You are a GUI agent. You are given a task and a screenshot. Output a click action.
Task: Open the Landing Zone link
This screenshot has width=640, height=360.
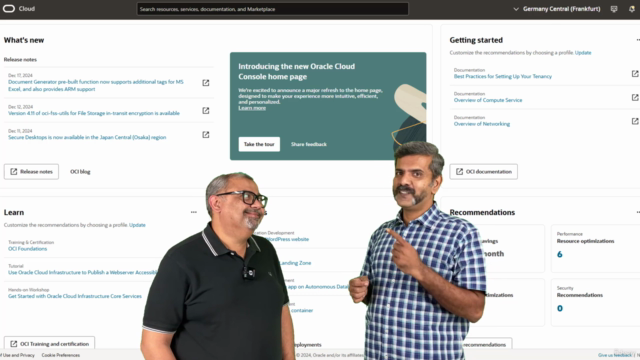296,263
